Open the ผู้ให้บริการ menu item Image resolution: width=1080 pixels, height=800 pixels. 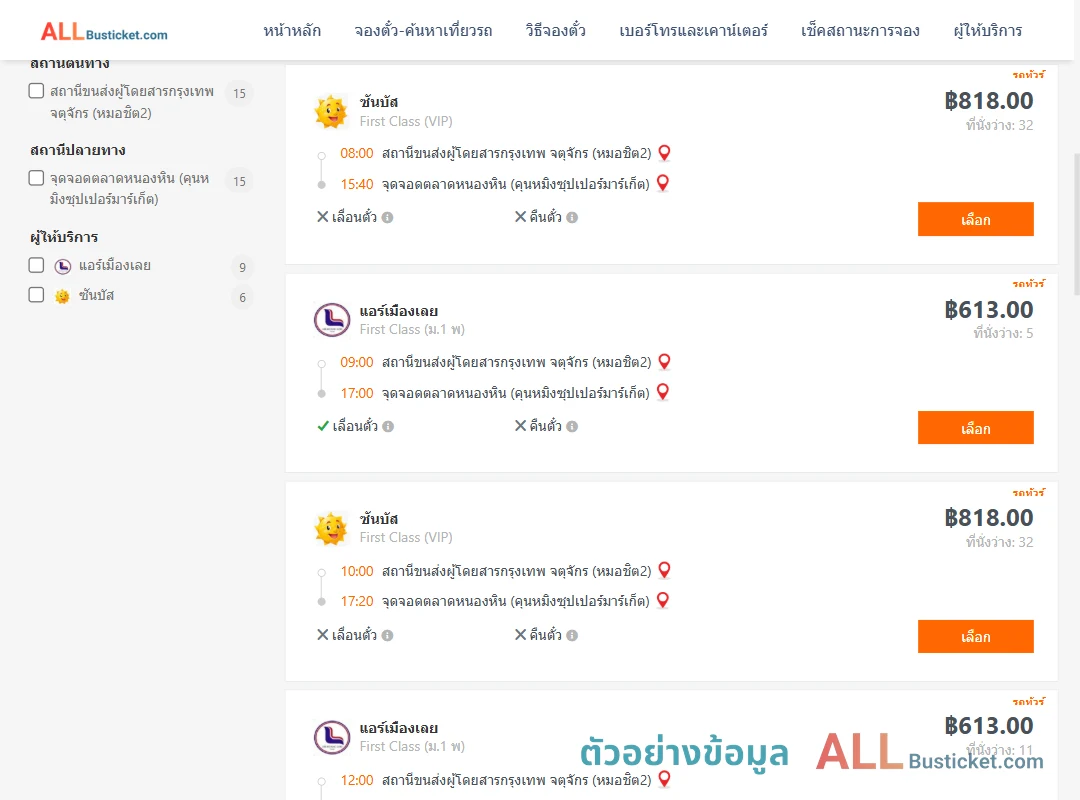coord(988,31)
